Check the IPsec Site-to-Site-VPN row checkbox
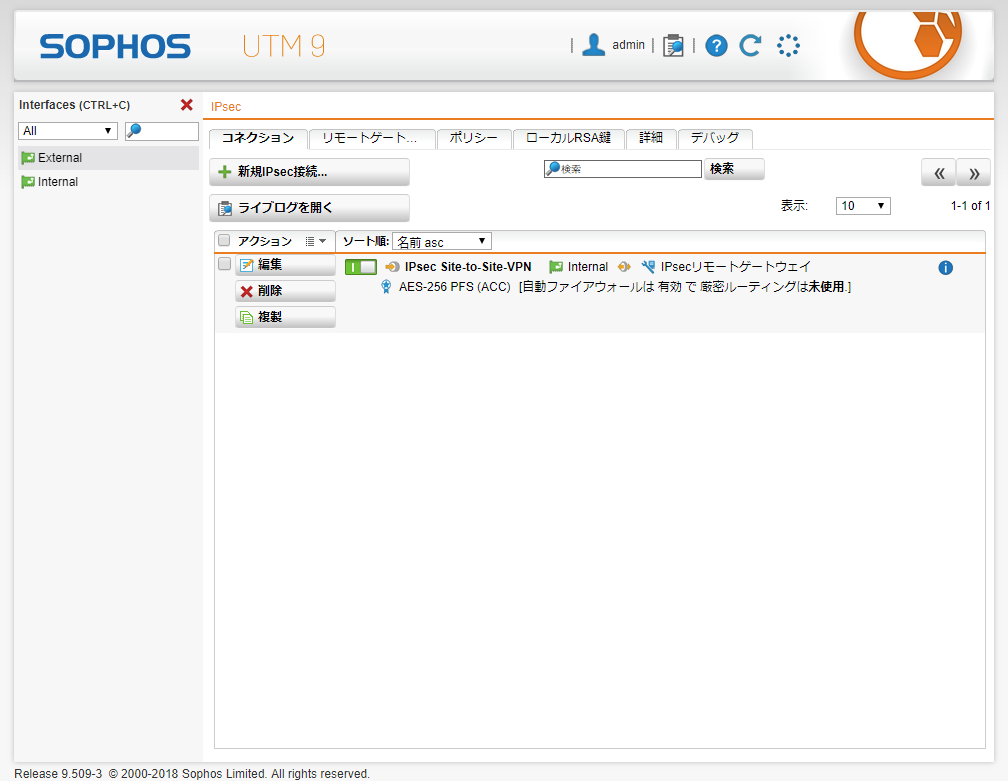The height and width of the screenshot is (781, 1008). tap(224, 264)
